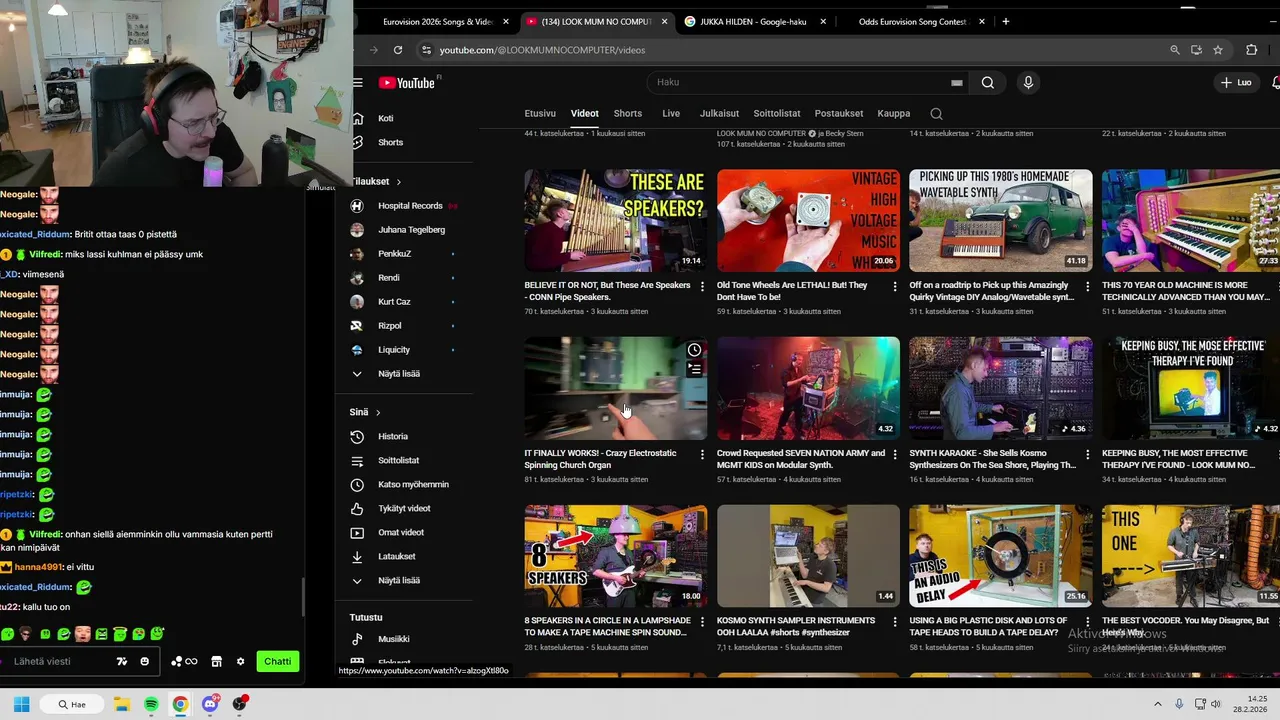Image resolution: width=1280 pixels, height=720 pixels.
Task: Switch to the Shorts channel tab
Action: tap(628, 114)
